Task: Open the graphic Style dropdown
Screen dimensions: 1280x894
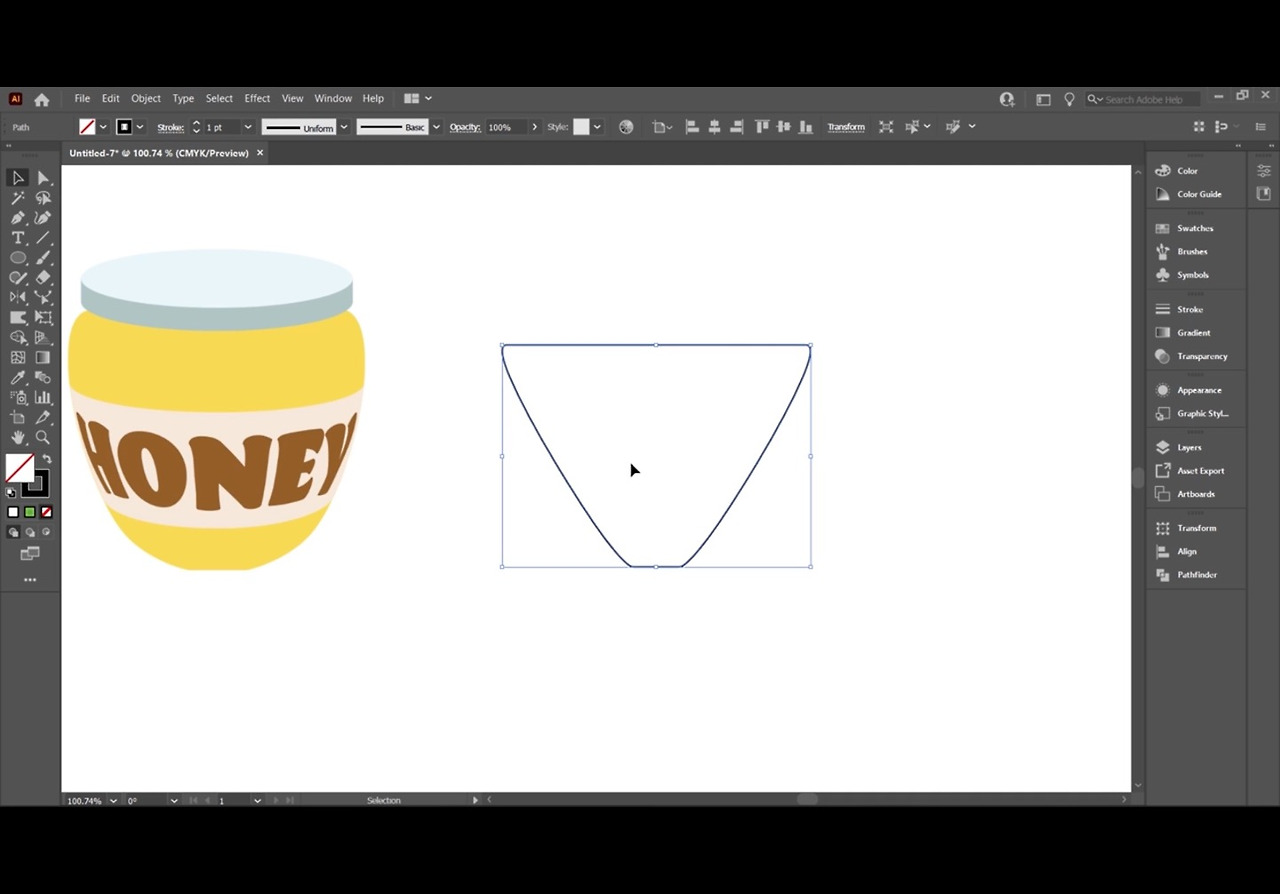Action: [597, 127]
